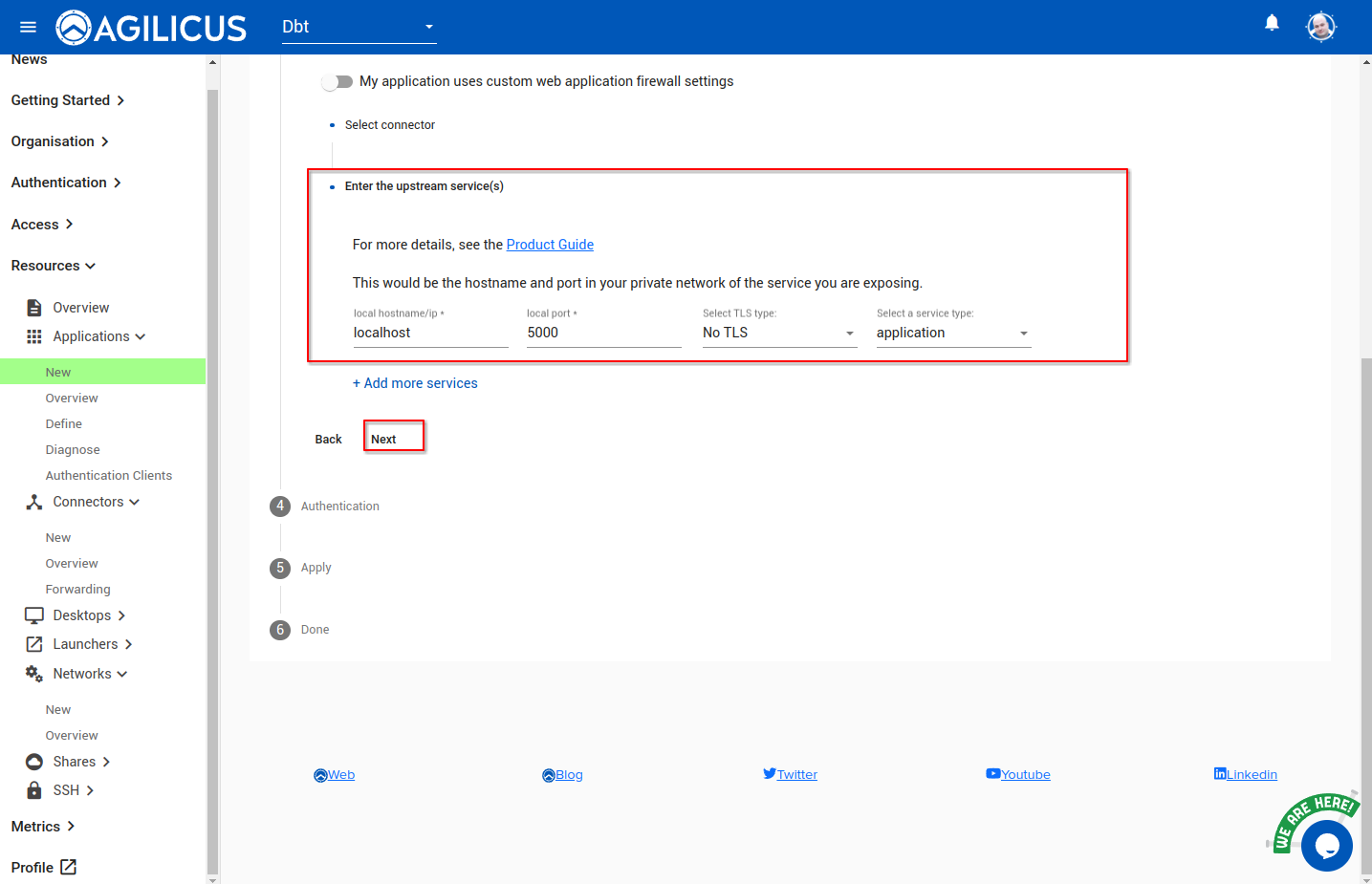
Task: Open the service type dropdown
Action: click(x=952, y=333)
